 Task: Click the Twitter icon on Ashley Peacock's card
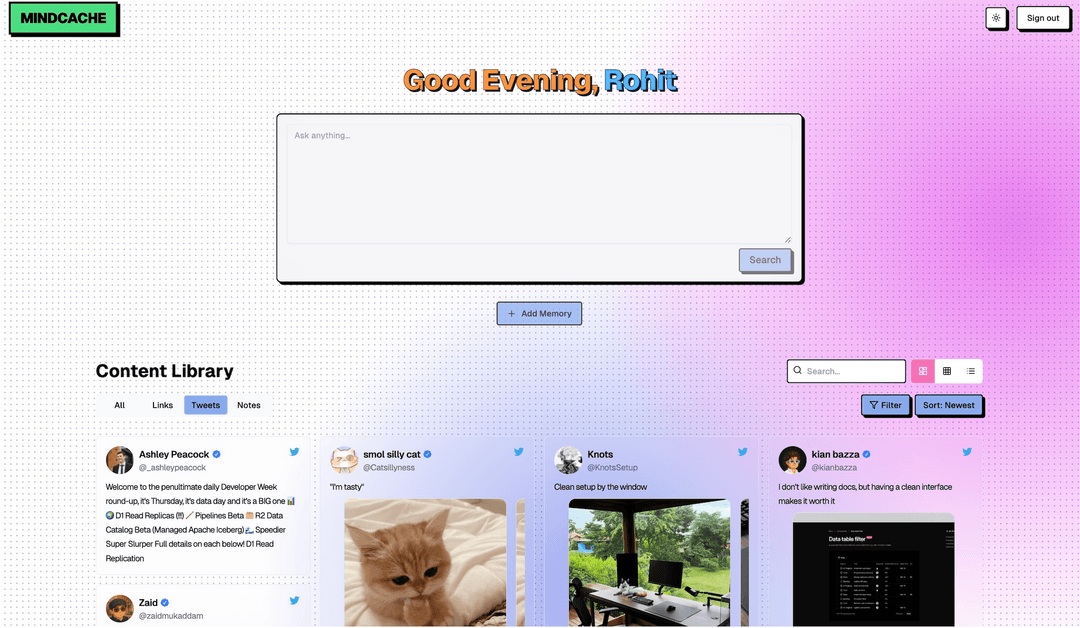[x=294, y=452]
